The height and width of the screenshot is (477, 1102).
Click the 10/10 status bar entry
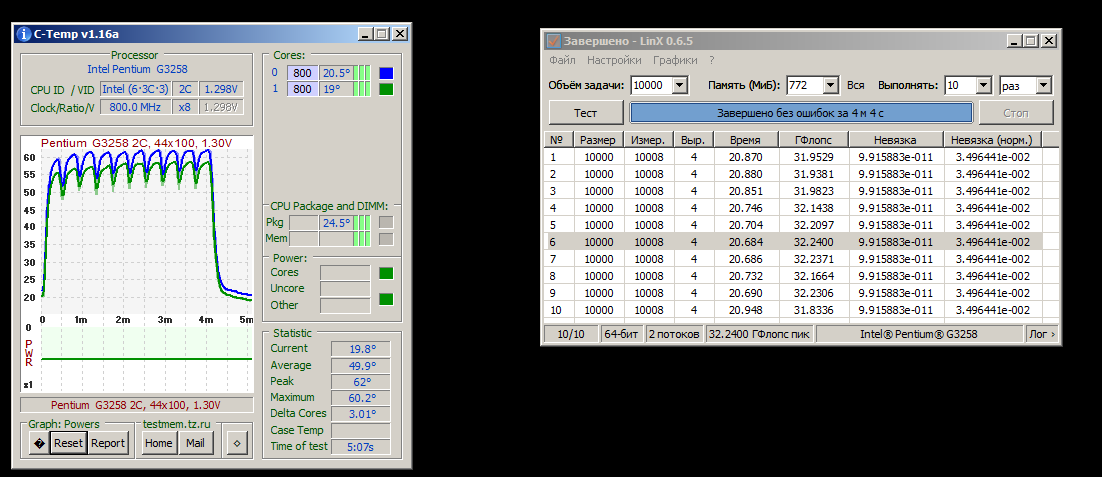tap(571, 334)
